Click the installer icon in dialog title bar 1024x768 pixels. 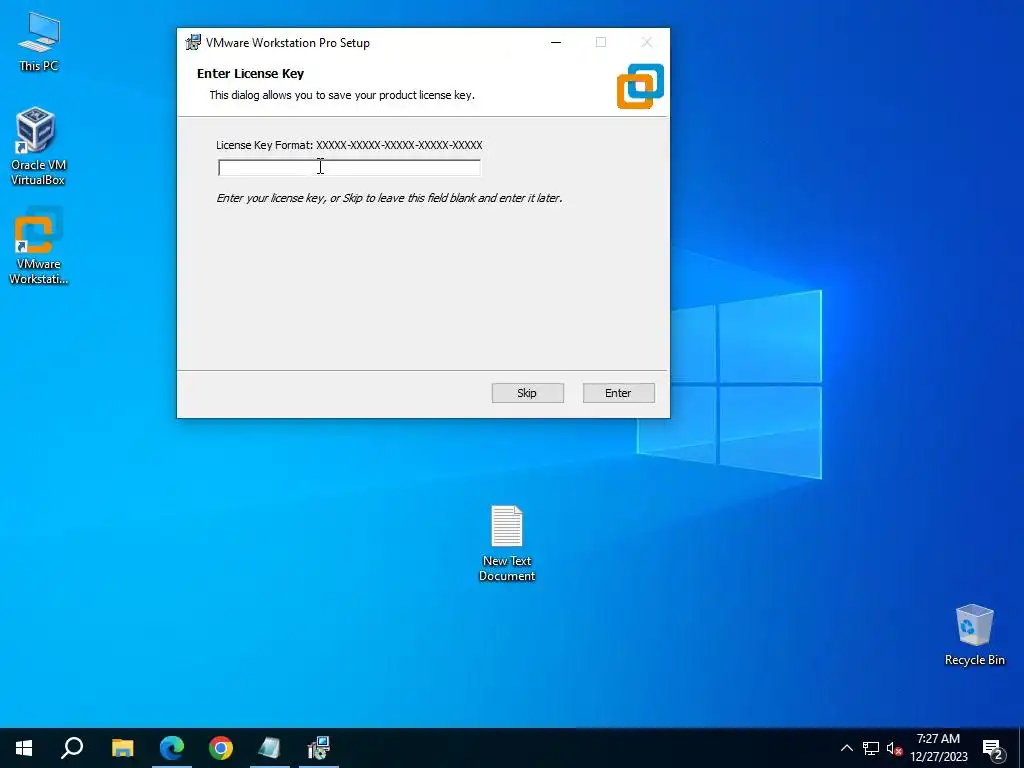pos(193,42)
